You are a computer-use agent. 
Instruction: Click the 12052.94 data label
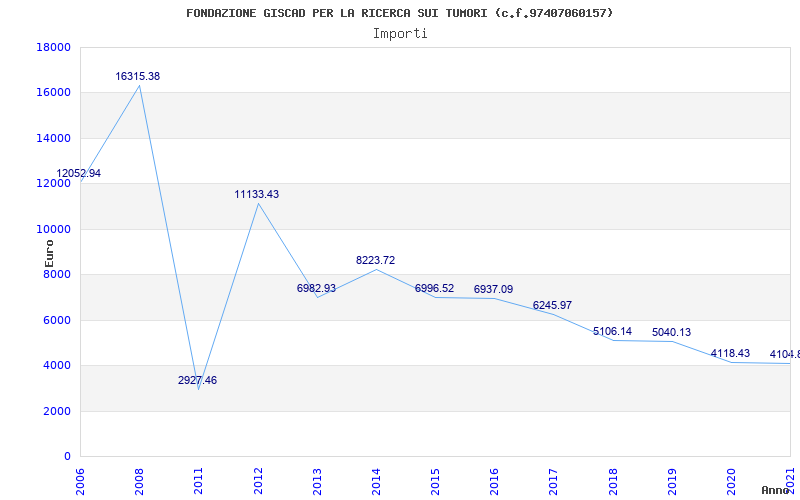(79, 173)
